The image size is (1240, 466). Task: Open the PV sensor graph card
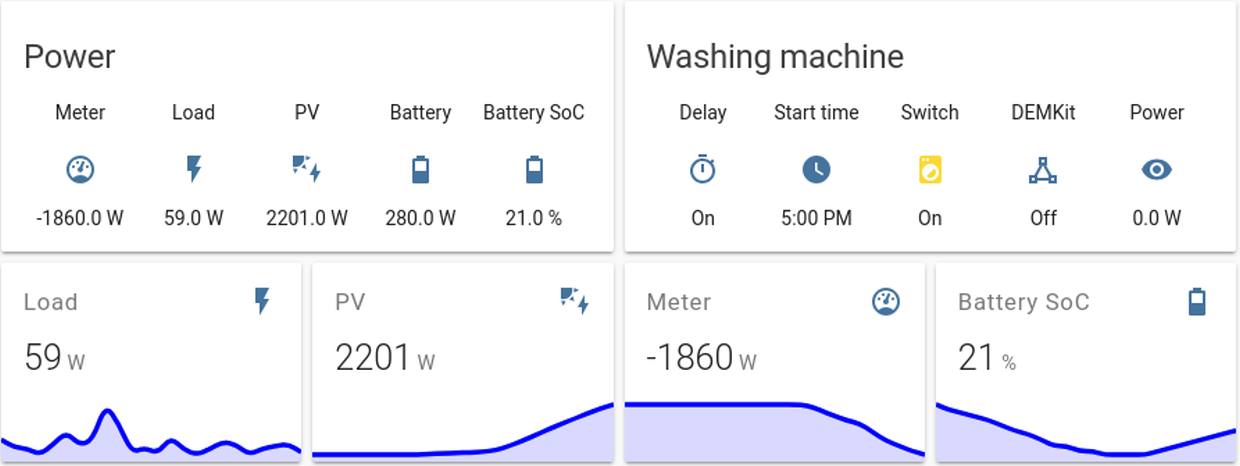click(463, 363)
